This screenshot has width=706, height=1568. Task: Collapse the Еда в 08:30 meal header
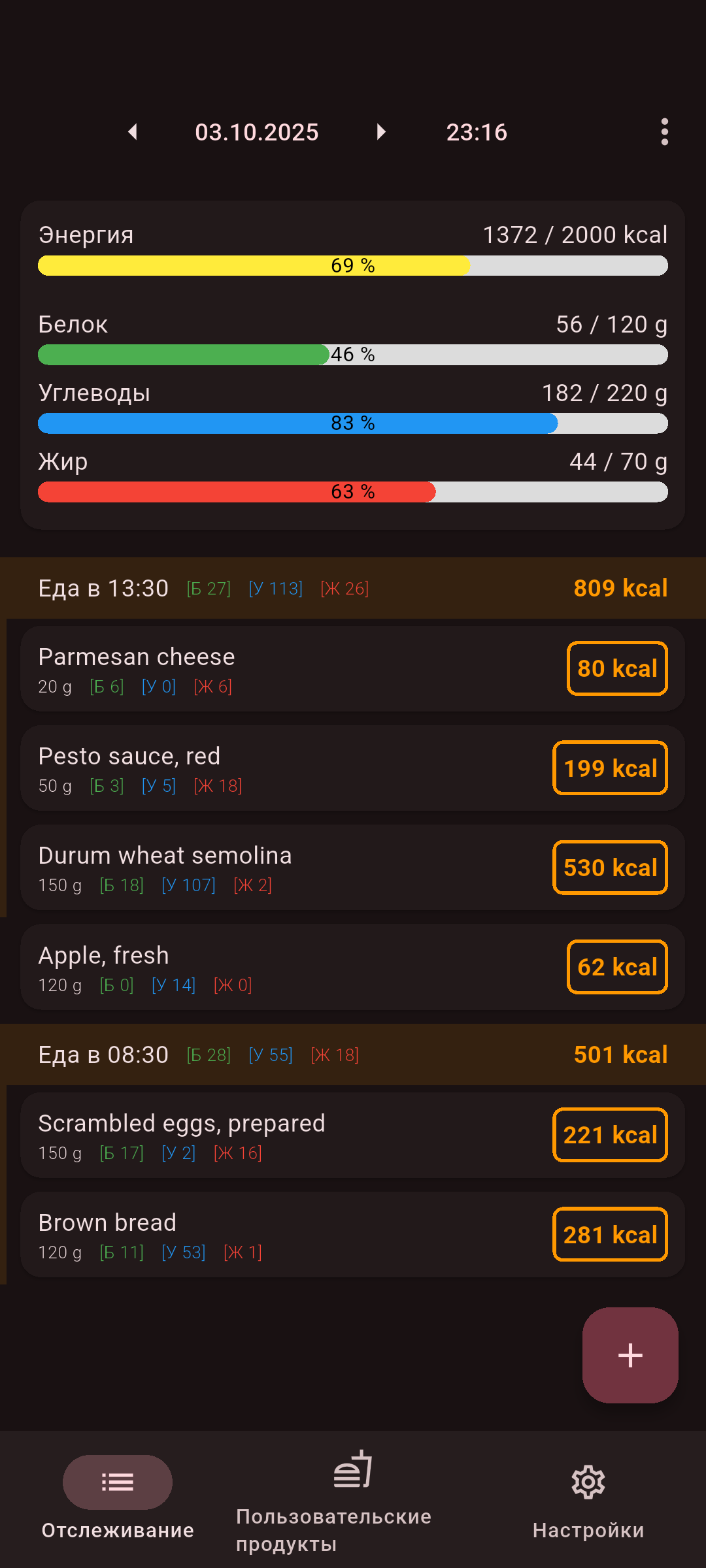[x=353, y=1054]
